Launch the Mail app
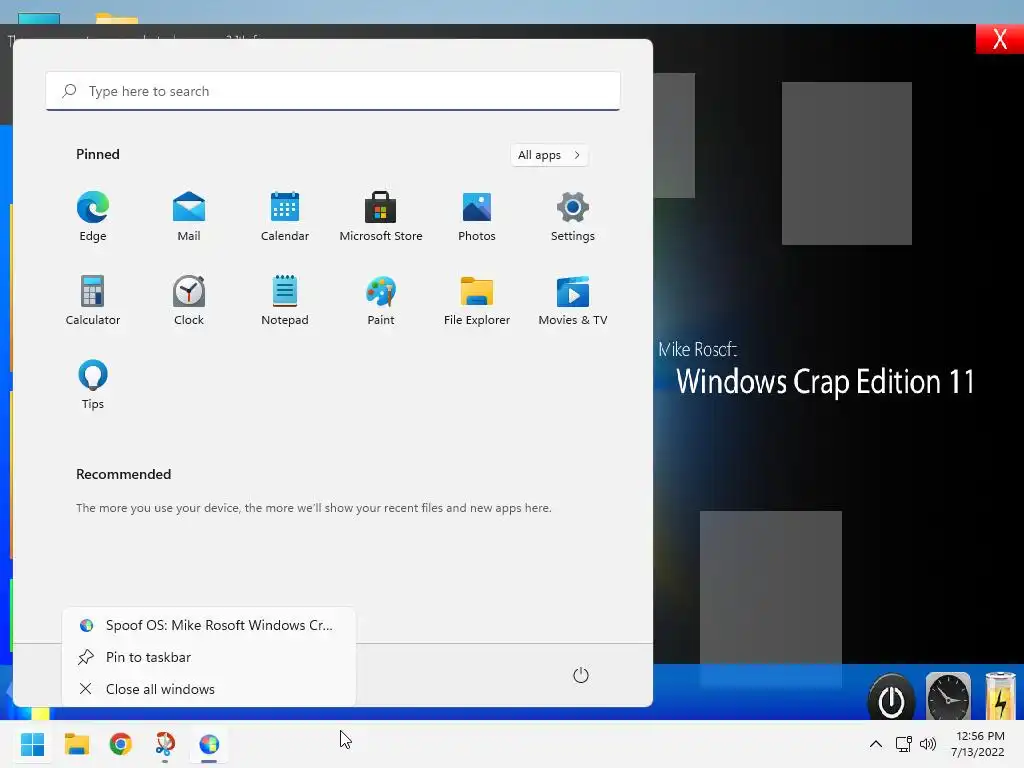Viewport: 1024px width, 768px height. coord(189,217)
